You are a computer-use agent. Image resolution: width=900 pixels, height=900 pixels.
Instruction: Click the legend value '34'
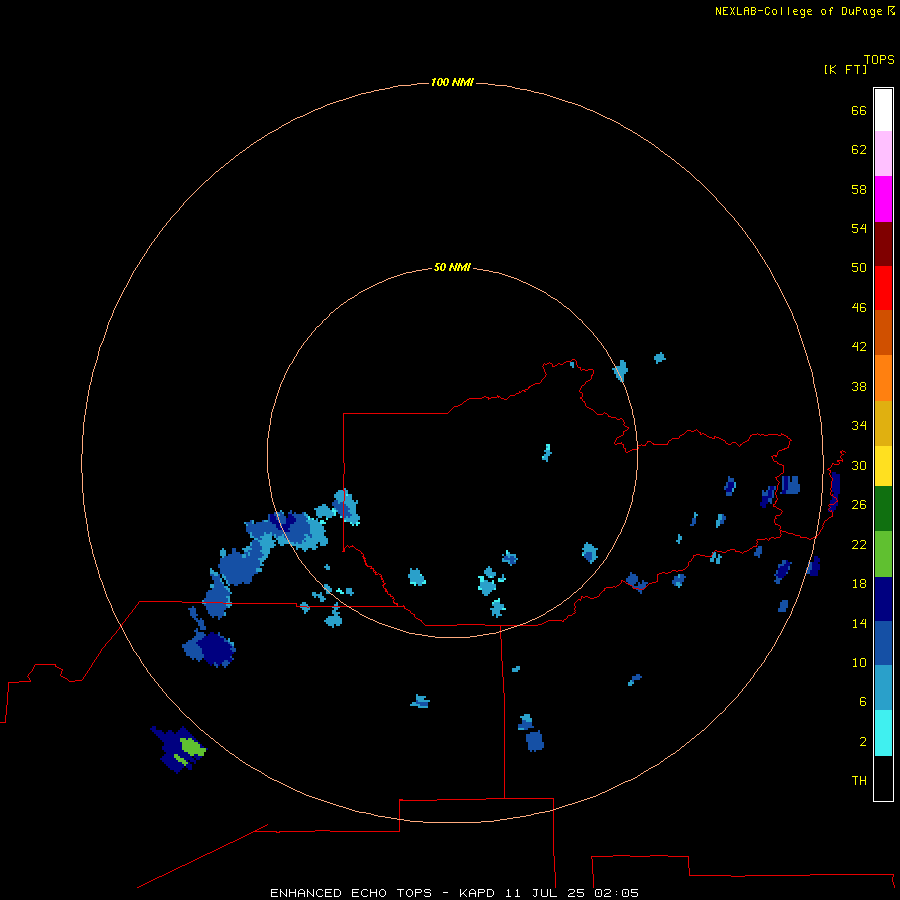tap(859, 426)
